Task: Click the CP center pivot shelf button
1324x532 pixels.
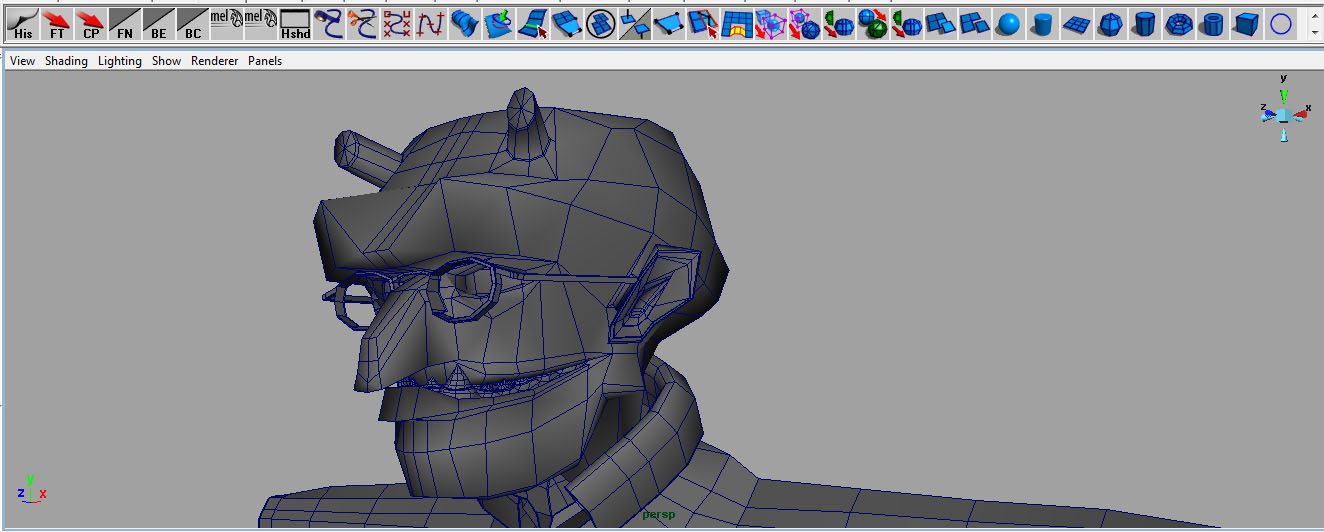Action: [91, 23]
